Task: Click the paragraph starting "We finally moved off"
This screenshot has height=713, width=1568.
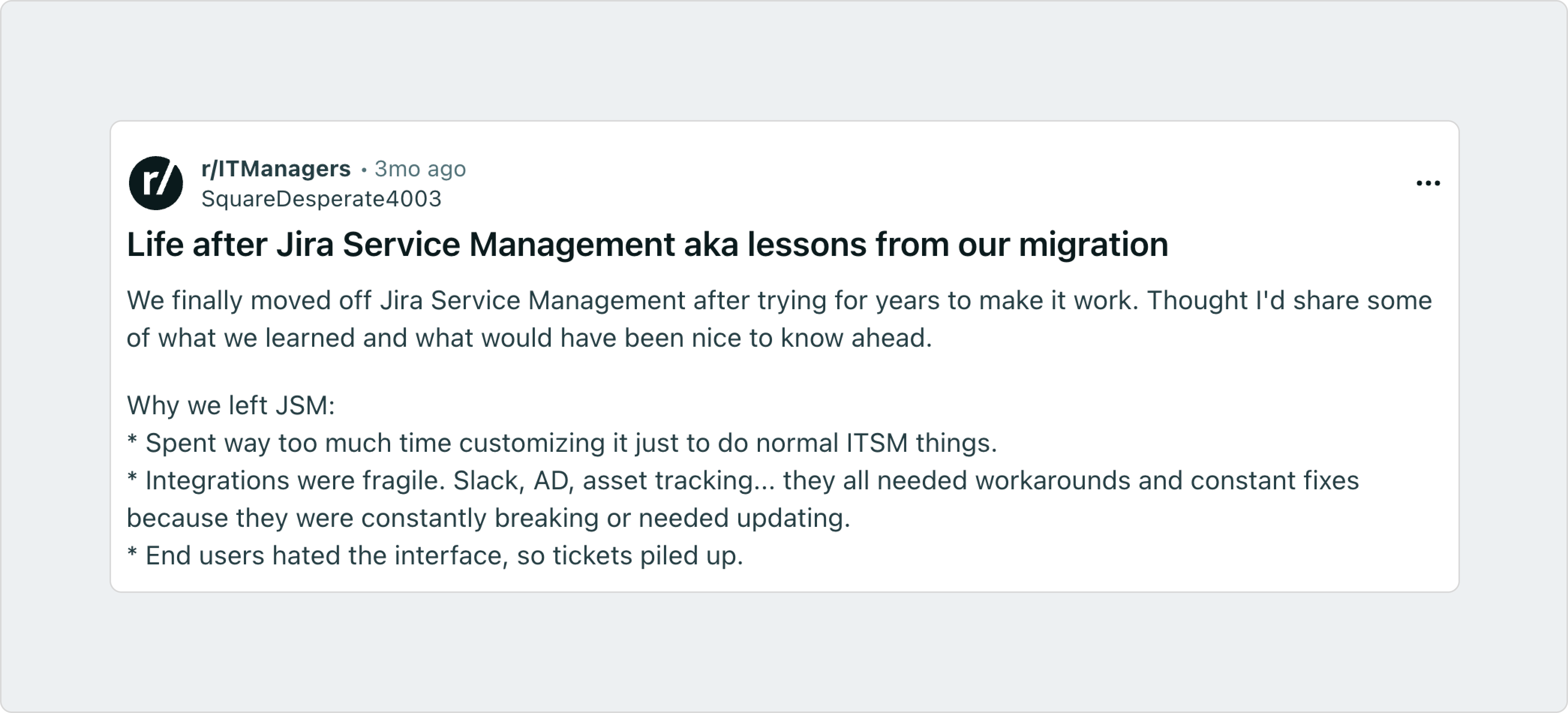Action: (x=779, y=301)
